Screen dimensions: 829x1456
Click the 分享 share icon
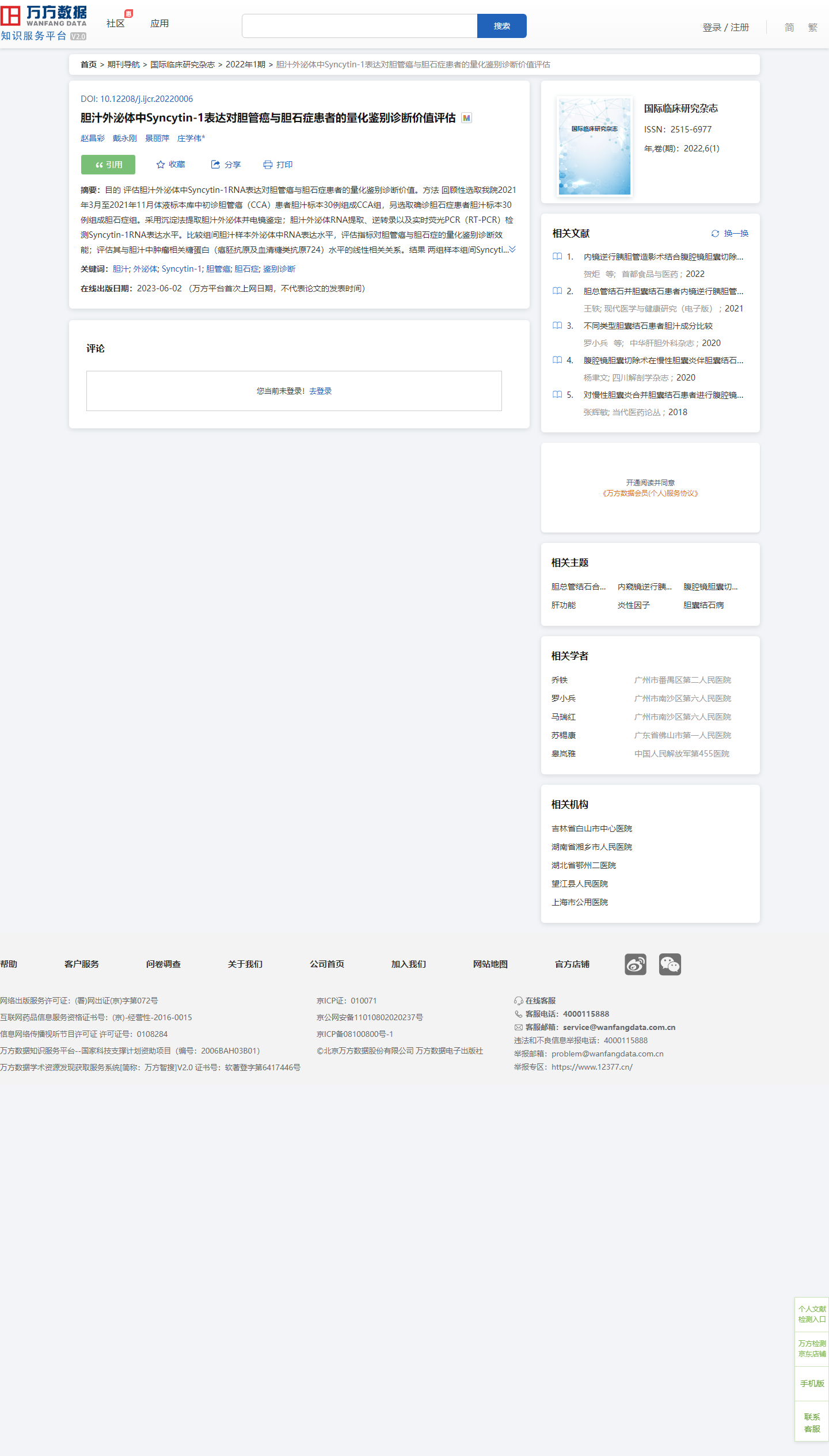(215, 165)
